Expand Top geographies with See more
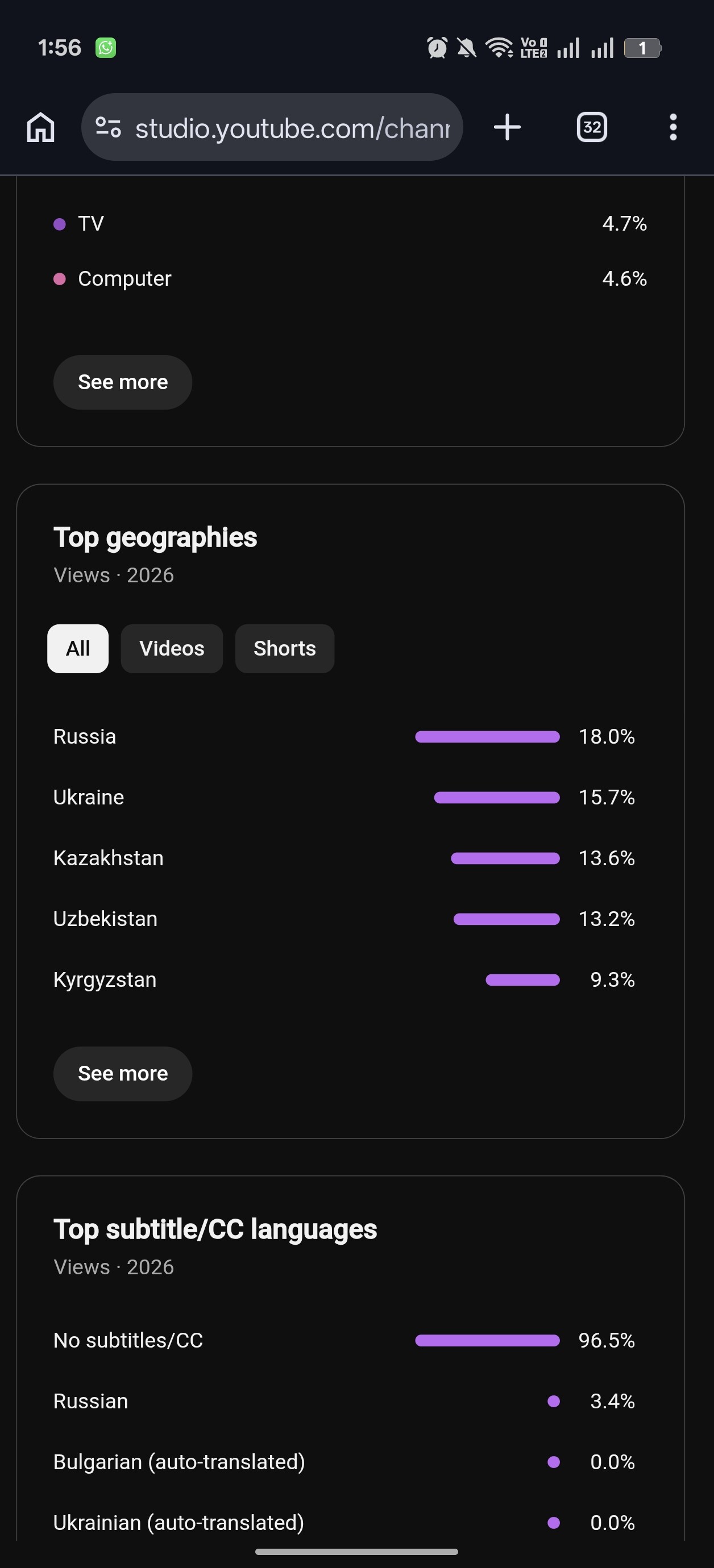 click(122, 1074)
